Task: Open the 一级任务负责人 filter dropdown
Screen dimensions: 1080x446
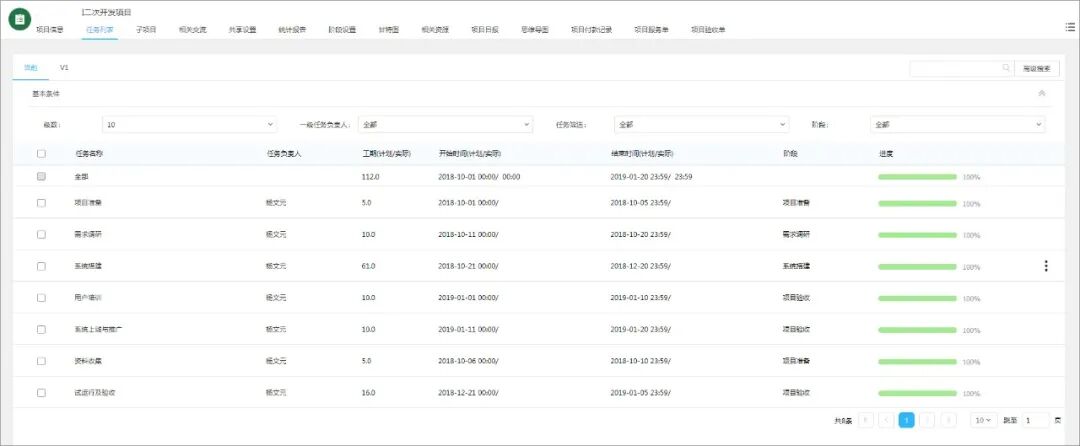Action: pos(445,125)
